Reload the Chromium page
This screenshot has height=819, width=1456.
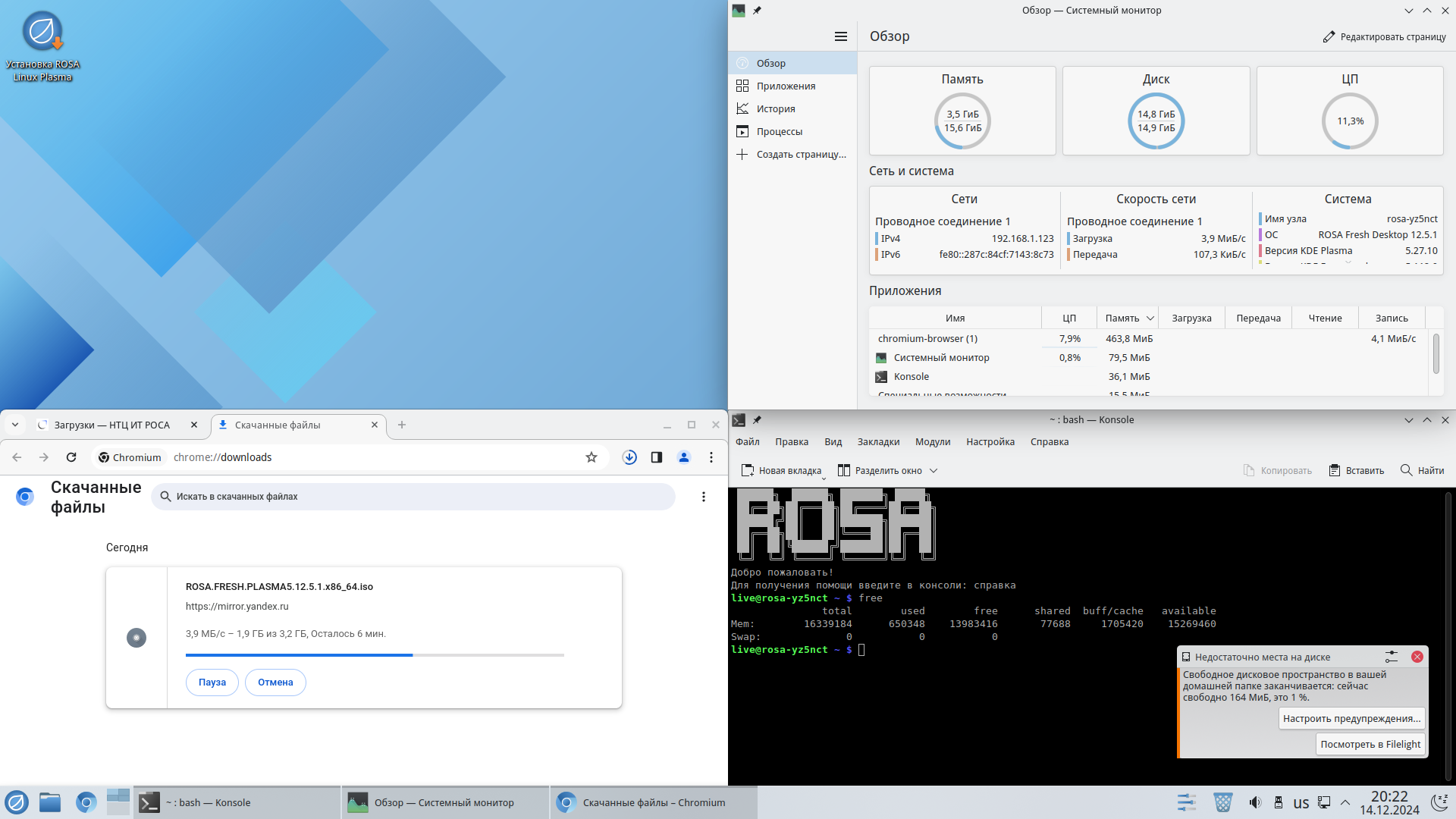tap(71, 457)
